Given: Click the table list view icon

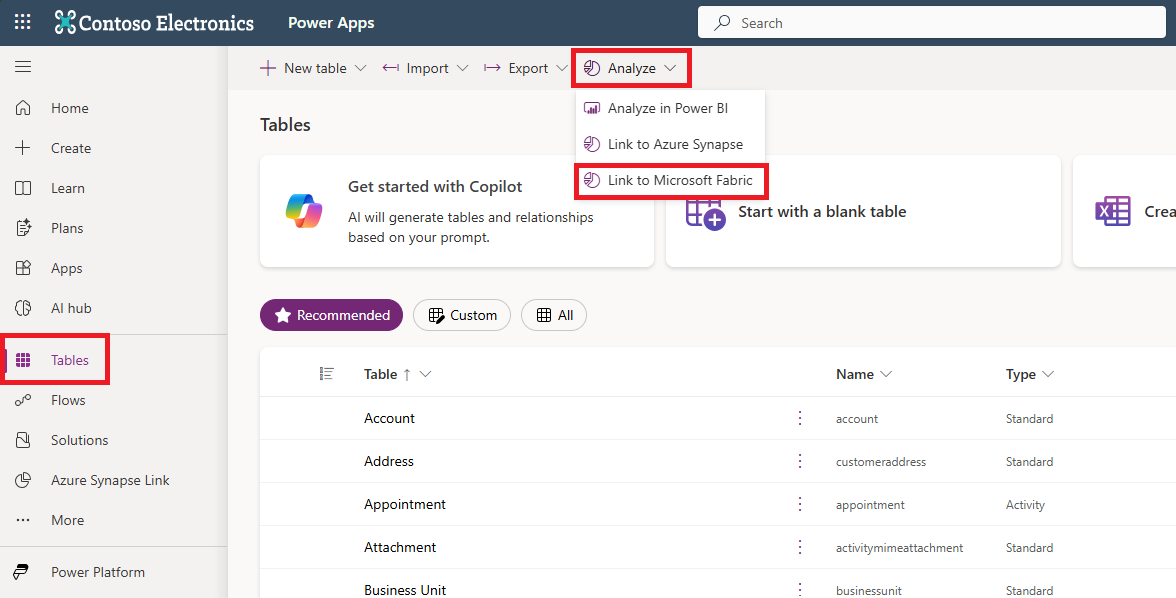Looking at the screenshot, I should pos(326,374).
